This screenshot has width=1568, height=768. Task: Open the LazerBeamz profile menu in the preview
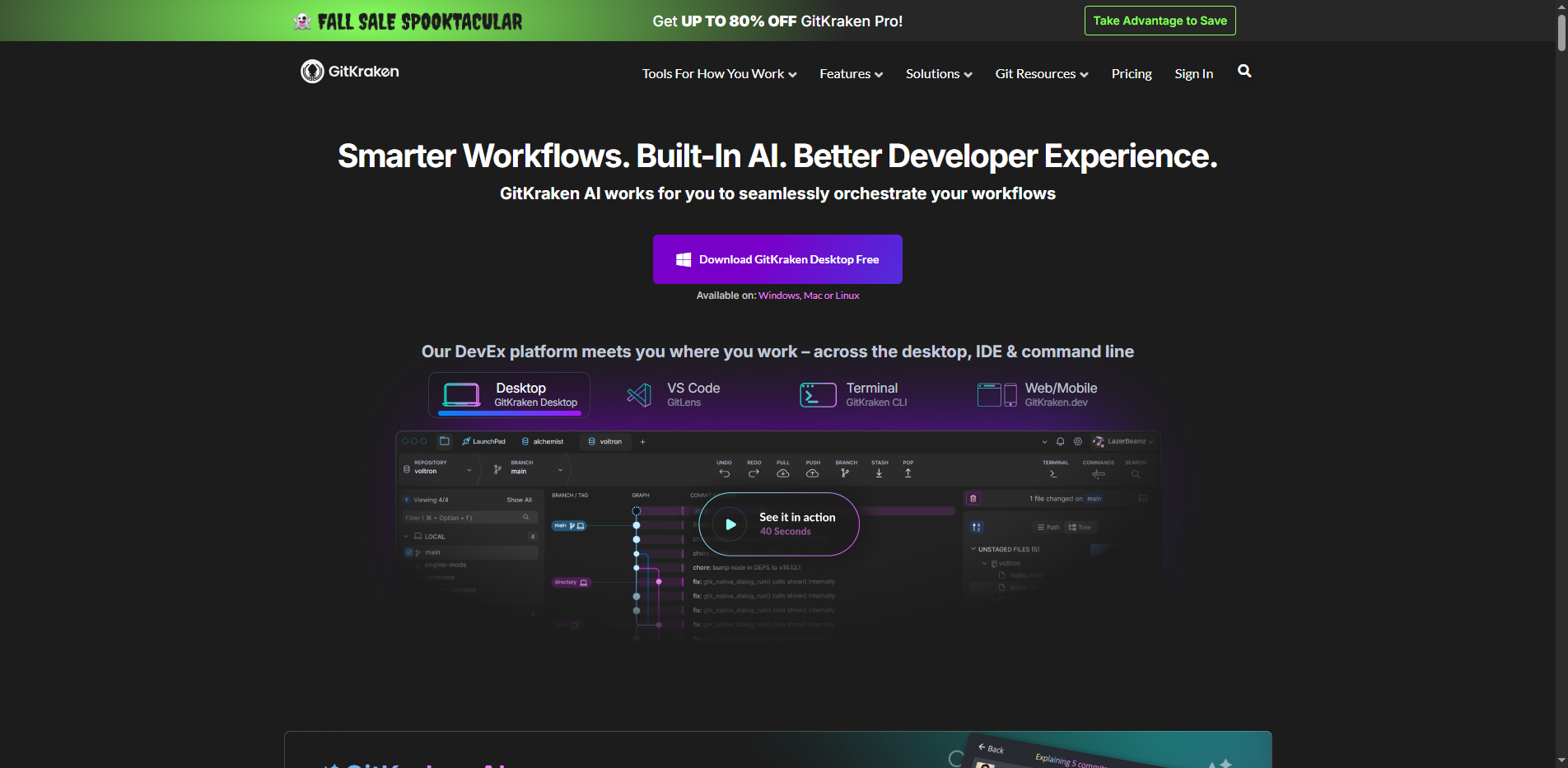pyautogui.click(x=1122, y=442)
